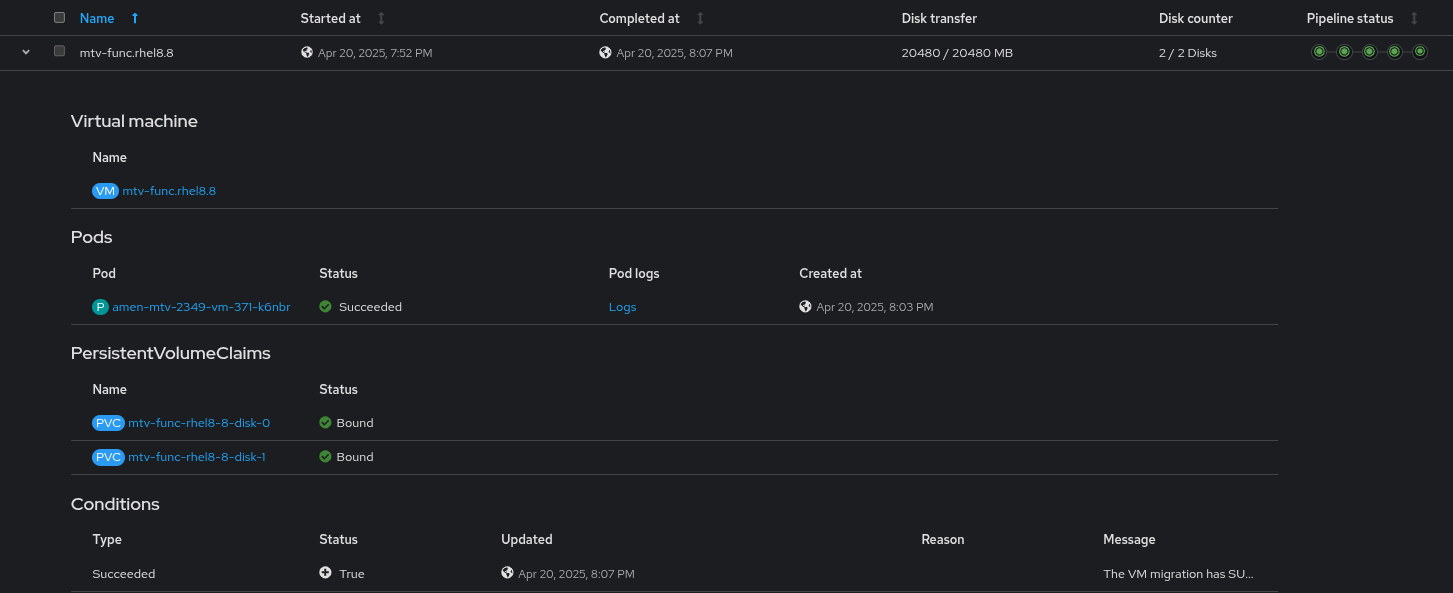Click the Disk transfer column header
This screenshot has height=593, width=1453.
coord(939,18)
